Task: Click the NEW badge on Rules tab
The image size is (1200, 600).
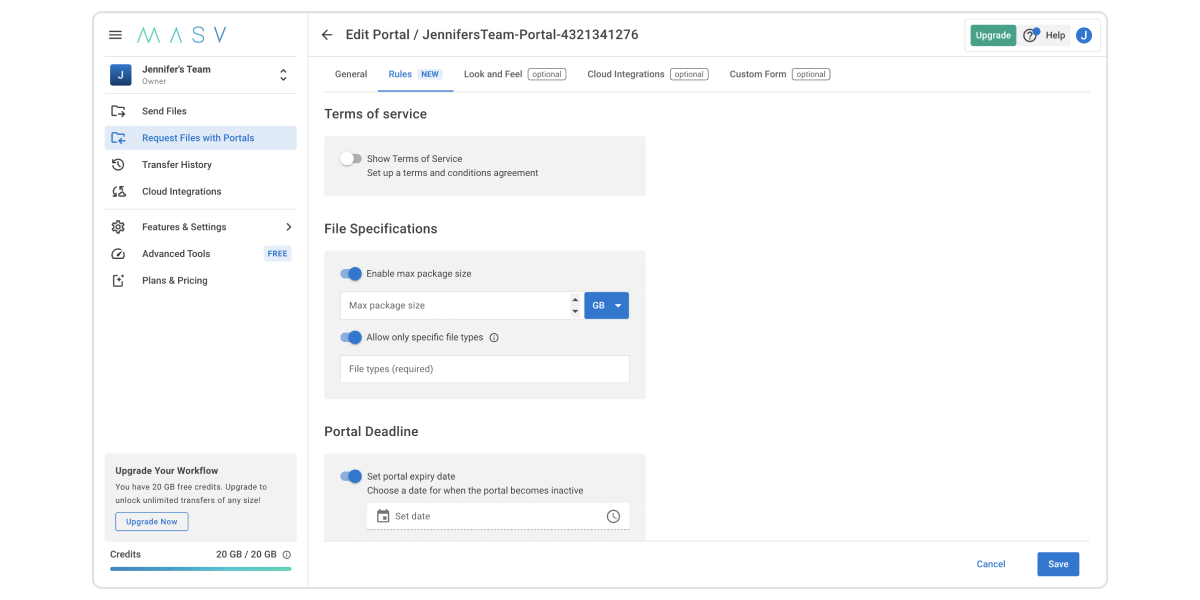Action: (x=430, y=74)
